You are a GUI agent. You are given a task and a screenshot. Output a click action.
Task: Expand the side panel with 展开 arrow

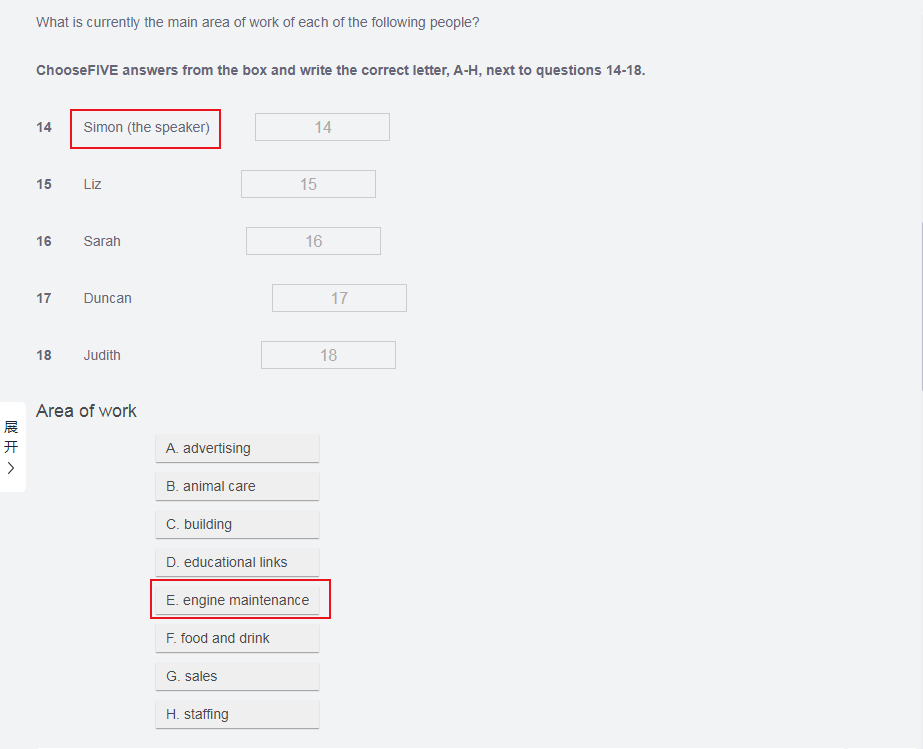pyautogui.click(x=11, y=447)
